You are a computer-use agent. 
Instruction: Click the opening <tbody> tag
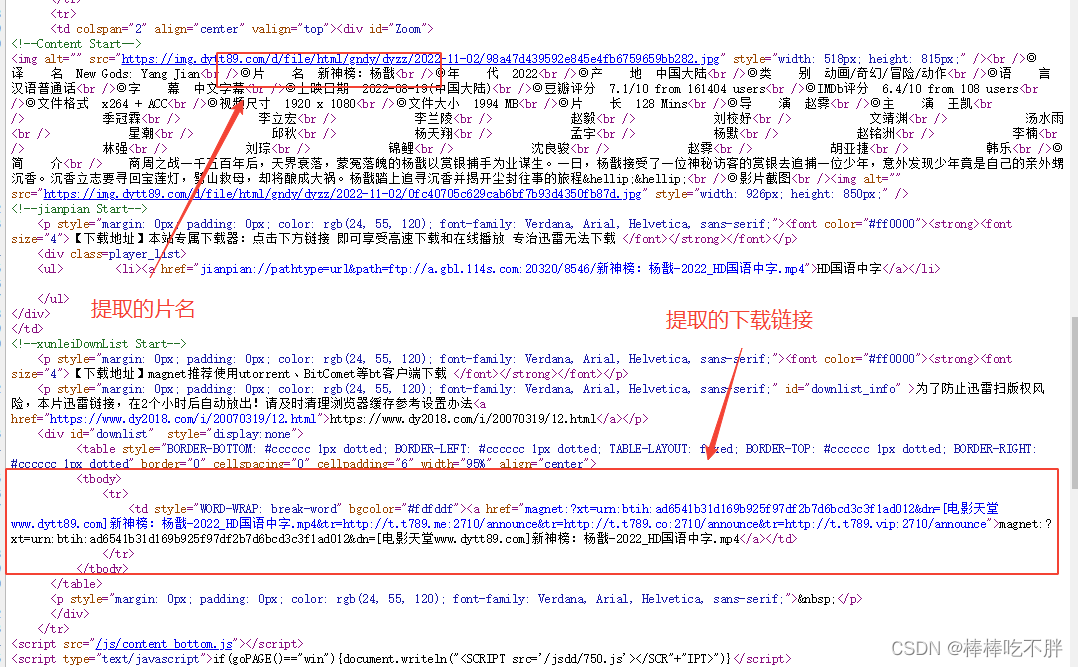point(99,479)
